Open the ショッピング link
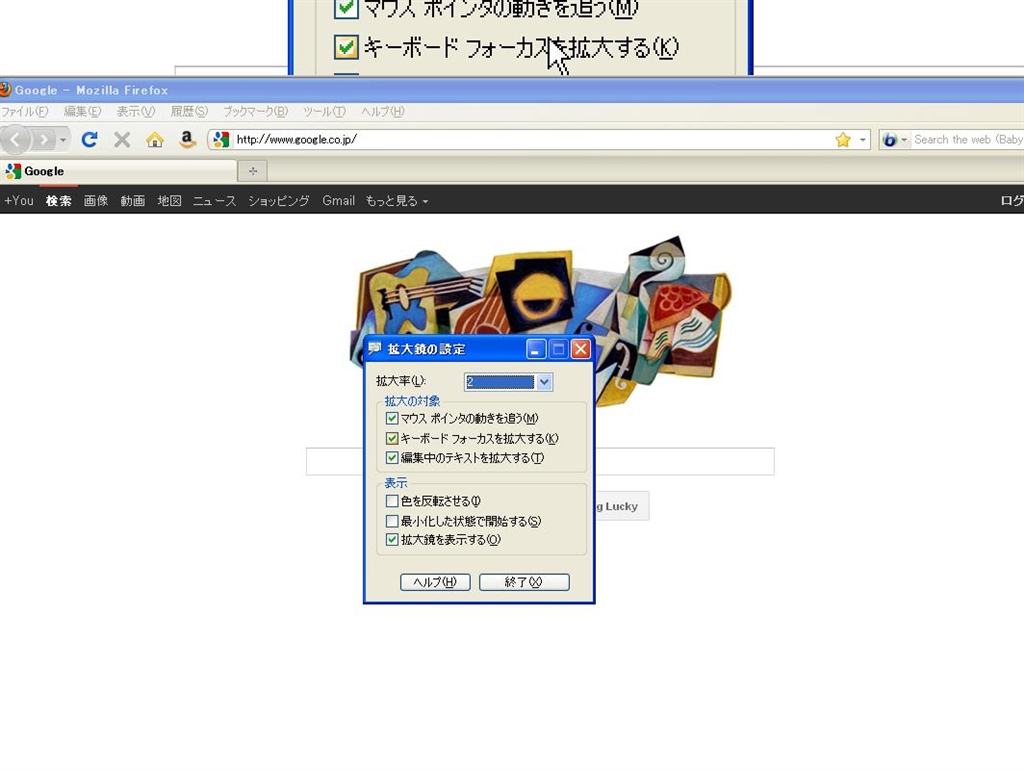 coord(279,201)
